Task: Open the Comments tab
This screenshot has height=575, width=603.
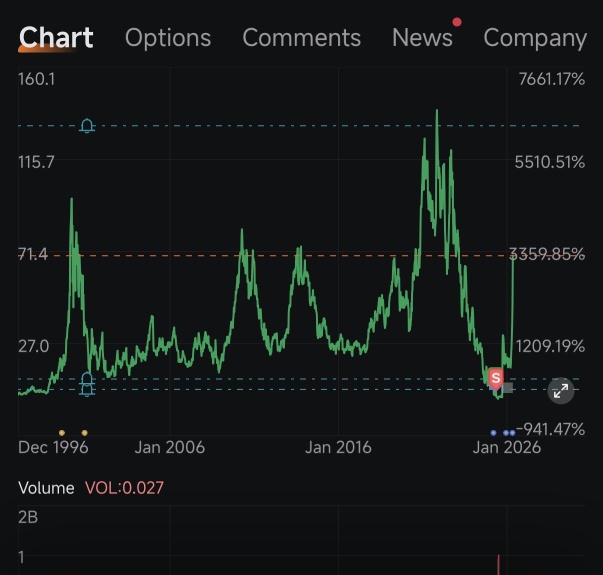Action: tap(302, 38)
